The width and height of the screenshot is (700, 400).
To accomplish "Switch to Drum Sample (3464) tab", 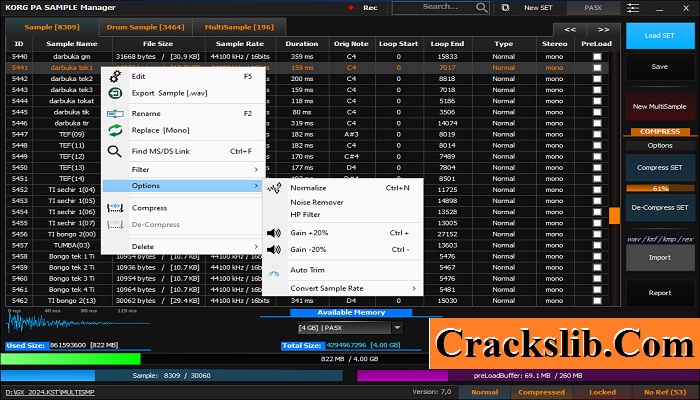I will [x=146, y=27].
